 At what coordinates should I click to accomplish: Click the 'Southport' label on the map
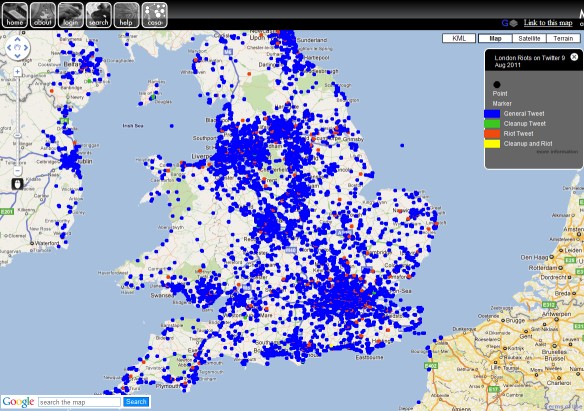[x=204, y=138]
